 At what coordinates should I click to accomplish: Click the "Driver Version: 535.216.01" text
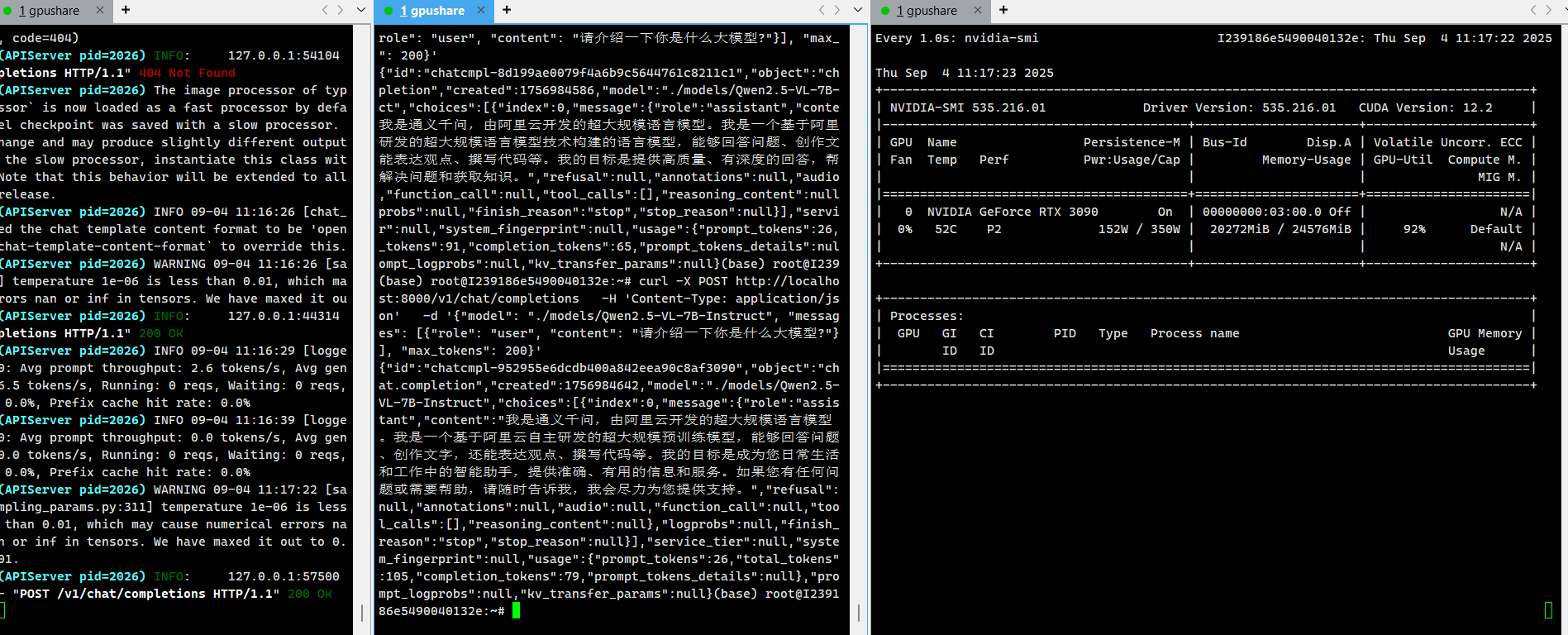click(1239, 107)
